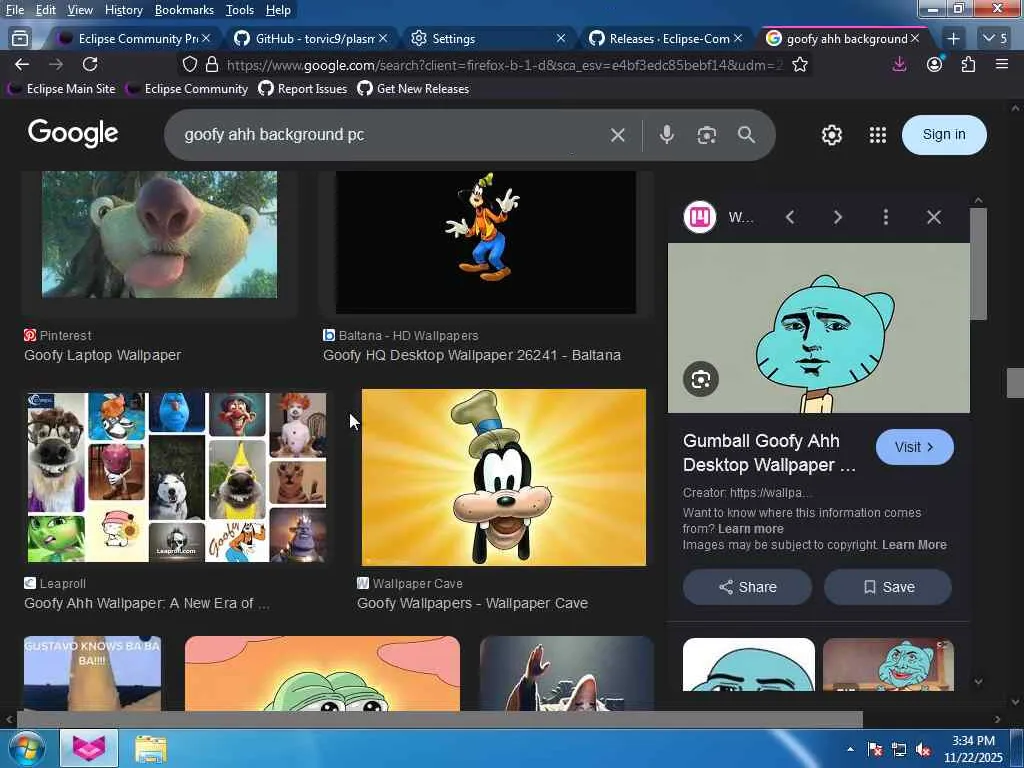Click the large Gumball preview image
Screen dimensions: 1024x768
(818, 328)
